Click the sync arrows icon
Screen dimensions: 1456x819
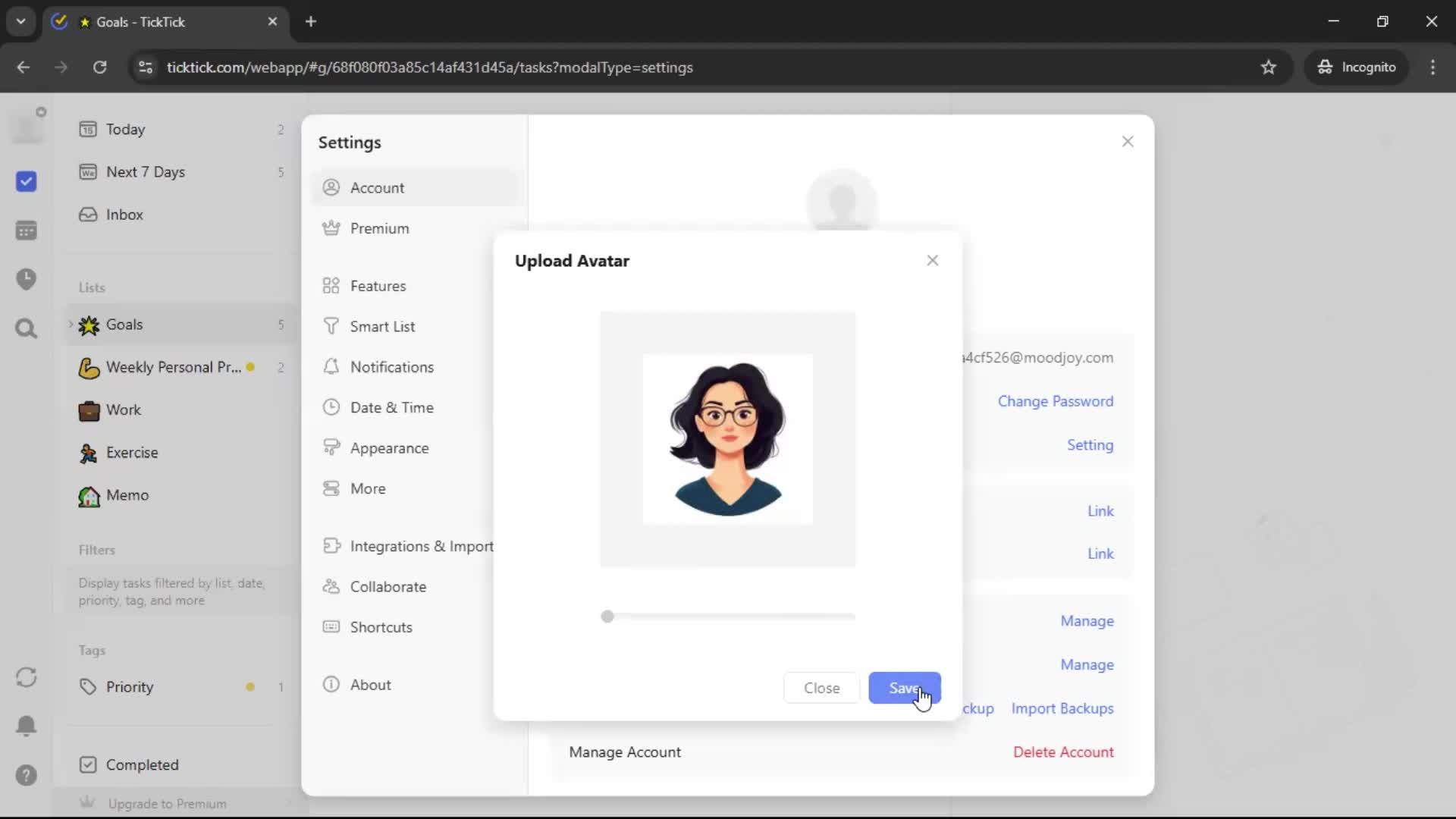26,677
